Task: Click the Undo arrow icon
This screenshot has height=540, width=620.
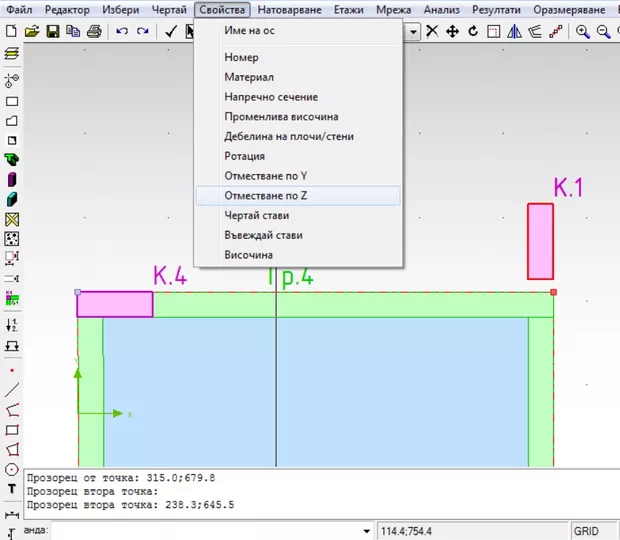Action: pyautogui.click(x=122, y=31)
